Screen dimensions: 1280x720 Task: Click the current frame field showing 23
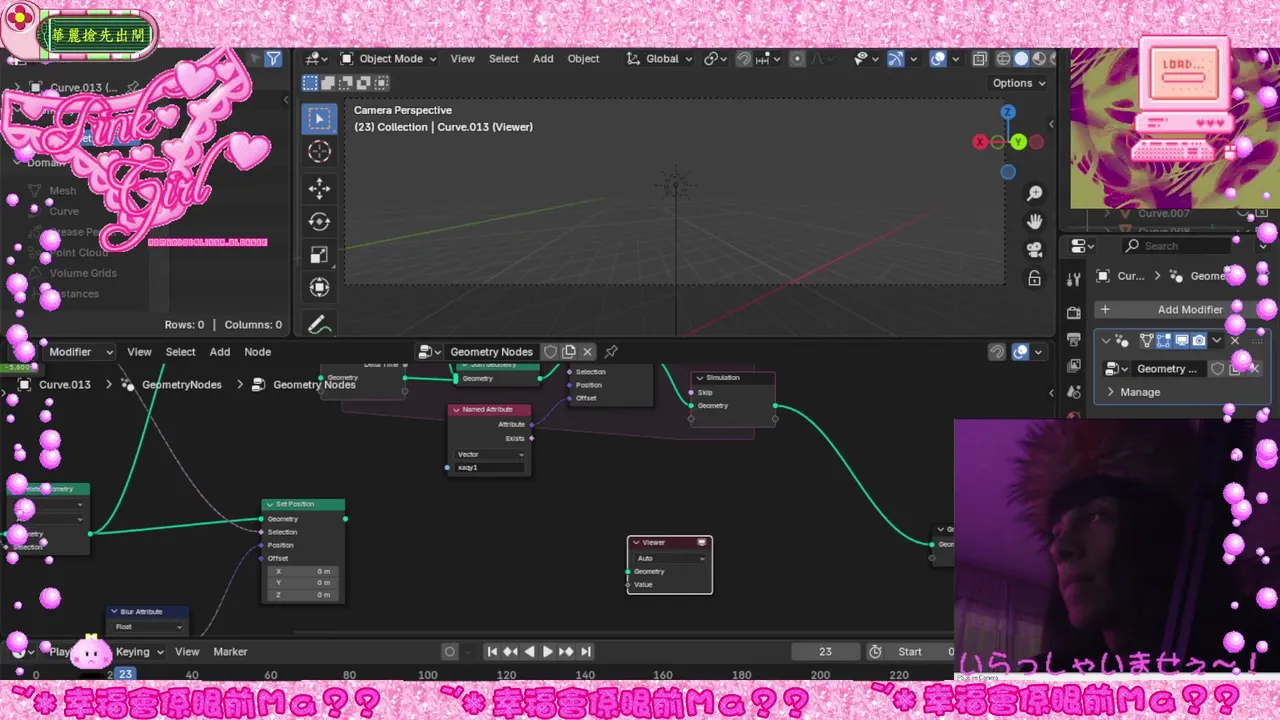825,652
